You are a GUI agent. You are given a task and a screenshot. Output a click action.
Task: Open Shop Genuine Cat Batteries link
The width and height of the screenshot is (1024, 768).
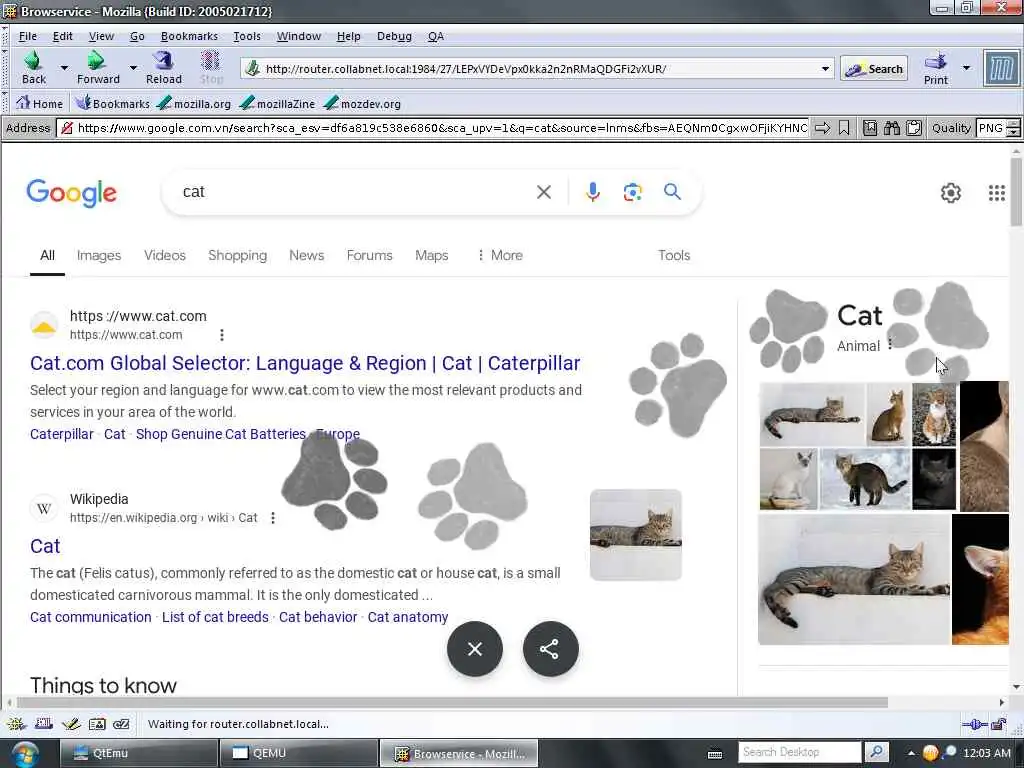click(221, 434)
